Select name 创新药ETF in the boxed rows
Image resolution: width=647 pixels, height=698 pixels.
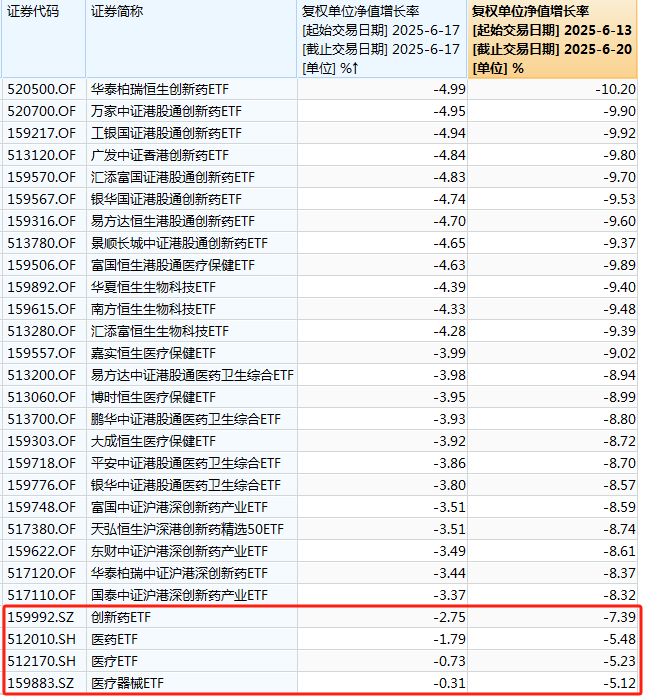click(121, 617)
